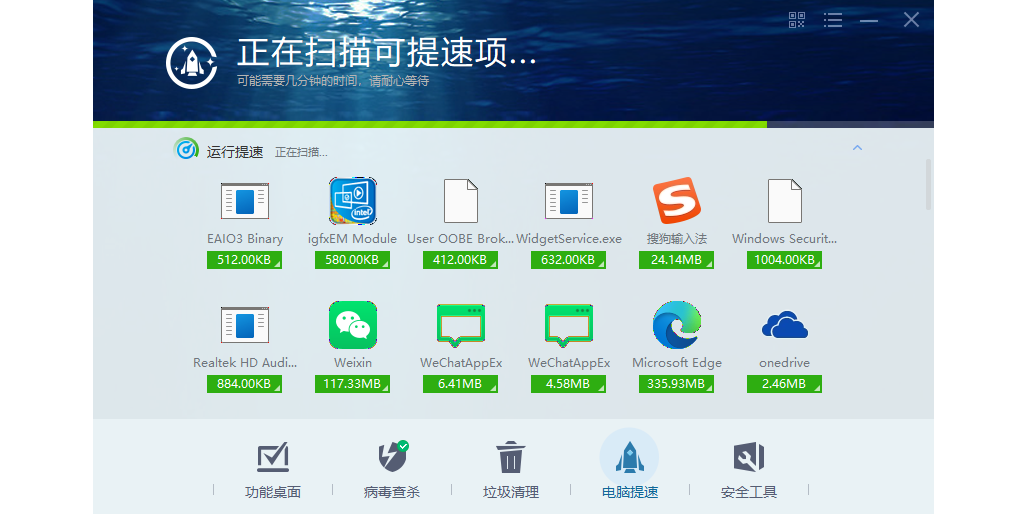Image resolution: width=1028 pixels, height=514 pixels.
Task: Click the Microsoft Edge name label
Action: [x=677, y=363]
